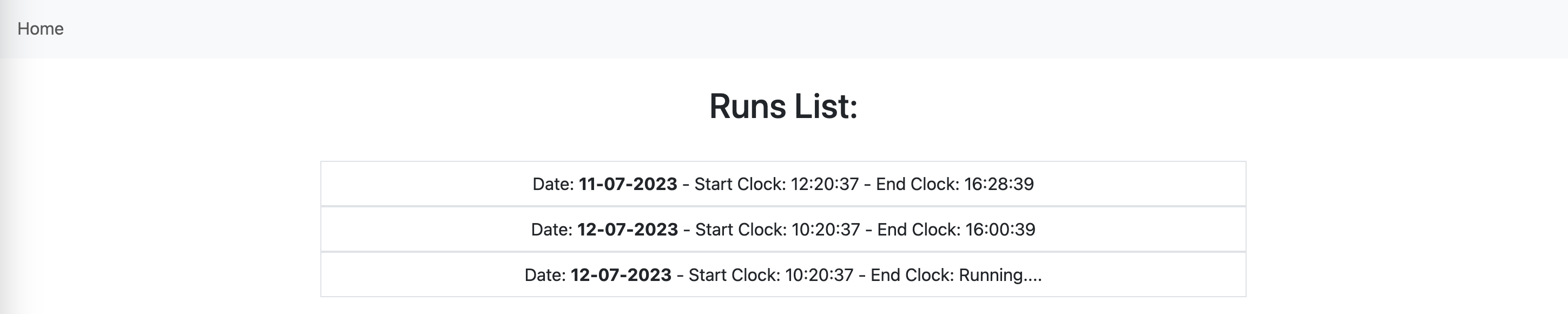
Task: Click bold date in the 16:00:39 run
Action: point(628,230)
